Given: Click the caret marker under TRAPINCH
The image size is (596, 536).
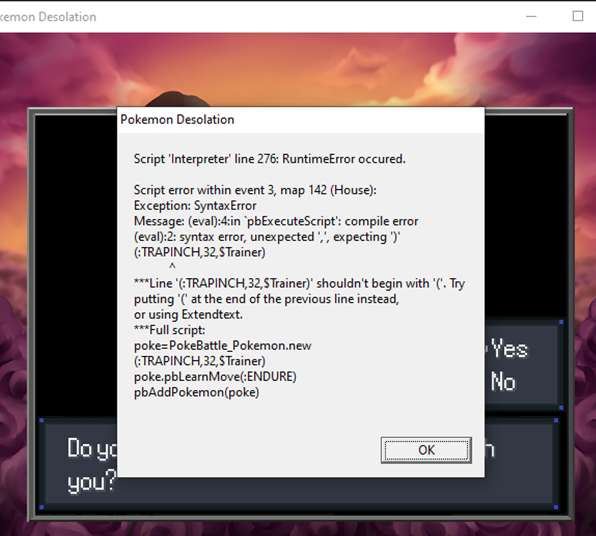Looking at the screenshot, I should click(172, 267).
